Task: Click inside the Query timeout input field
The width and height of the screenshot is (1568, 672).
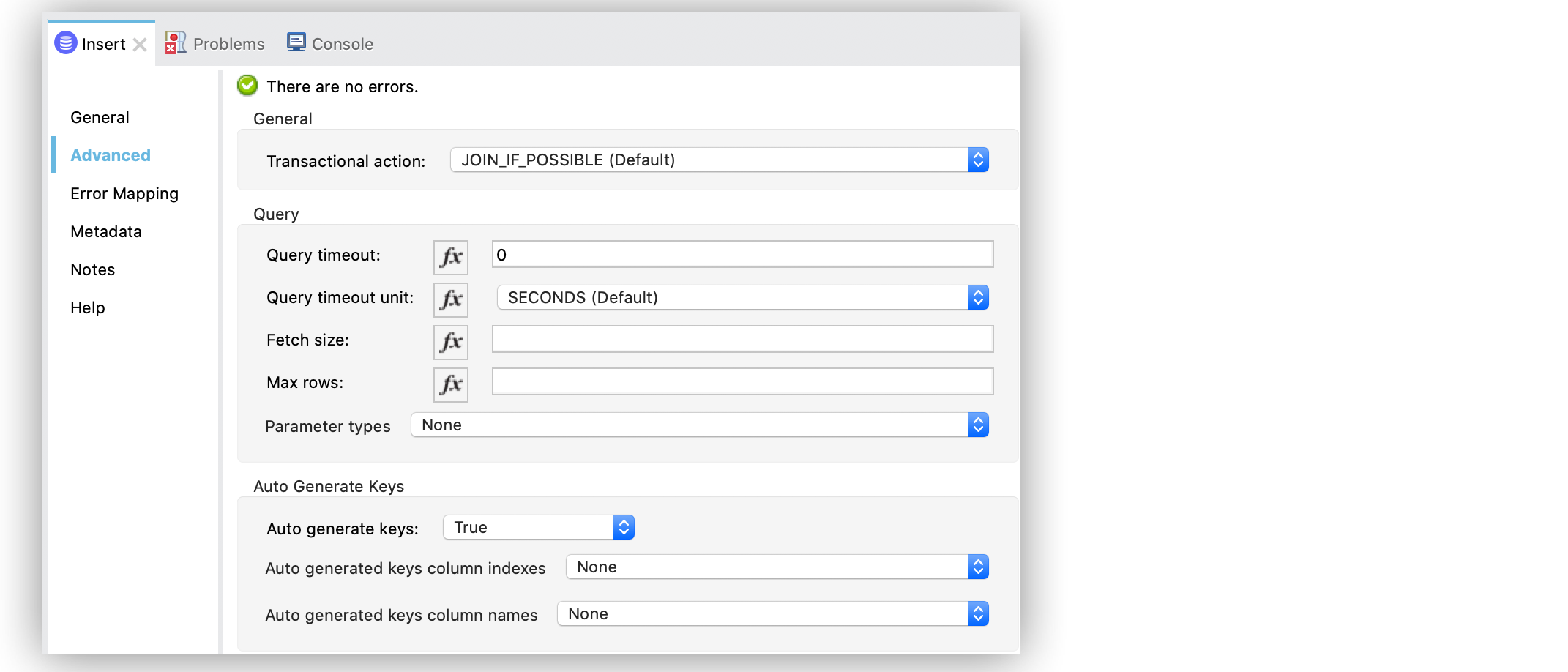Action: point(742,254)
